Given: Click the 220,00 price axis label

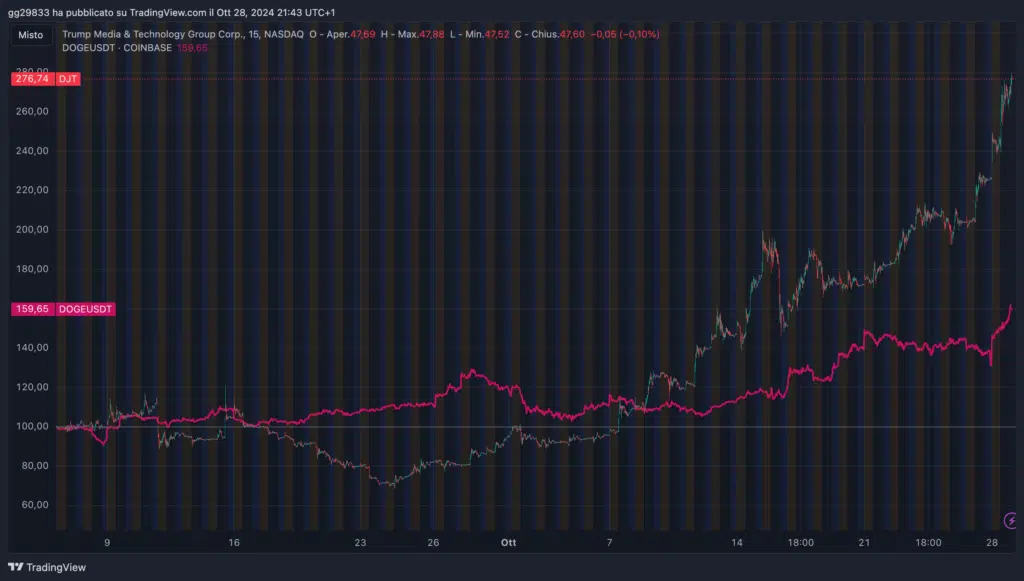Looking at the screenshot, I should click(x=32, y=190).
